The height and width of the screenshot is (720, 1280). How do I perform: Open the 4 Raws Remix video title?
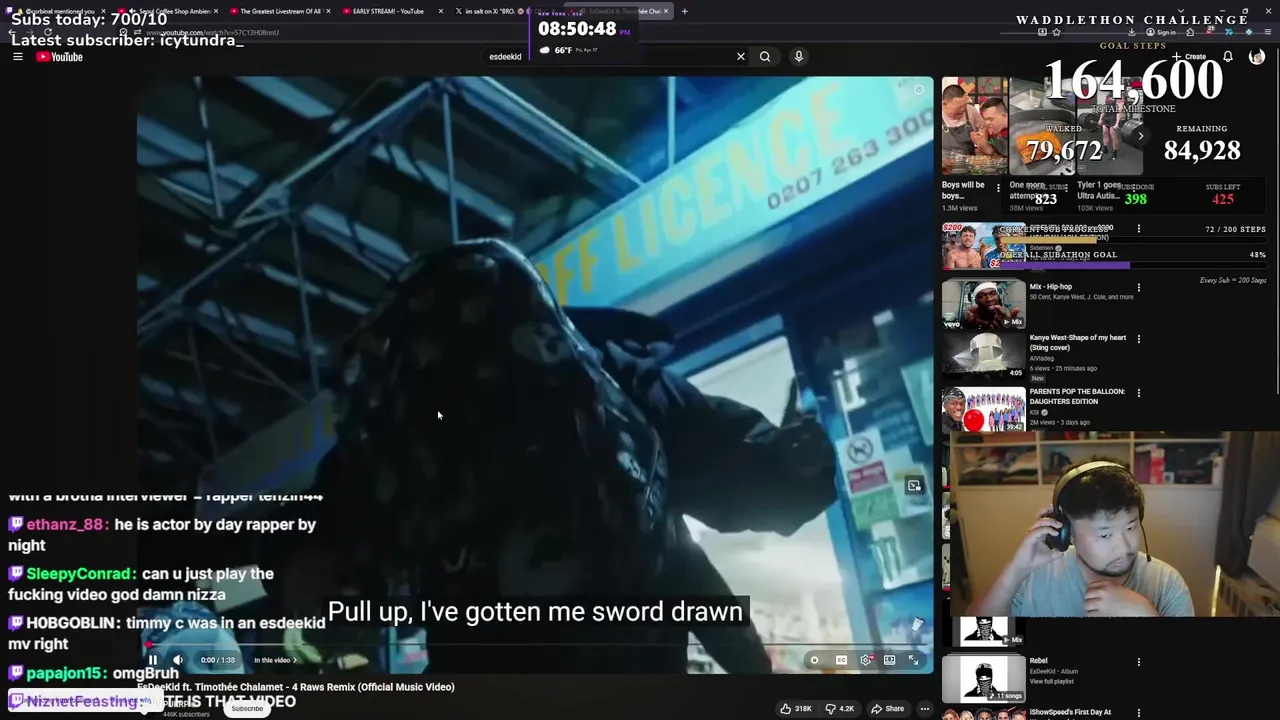(x=296, y=687)
